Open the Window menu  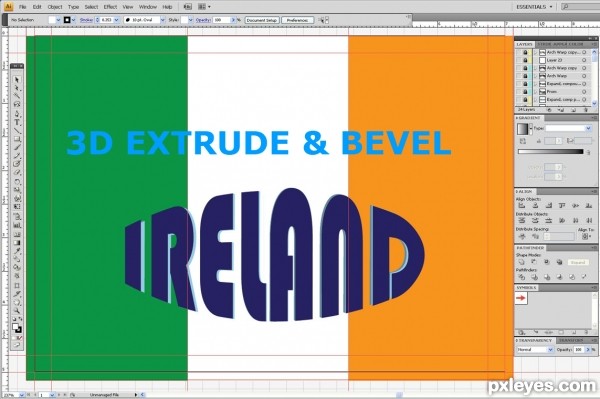point(148,7)
